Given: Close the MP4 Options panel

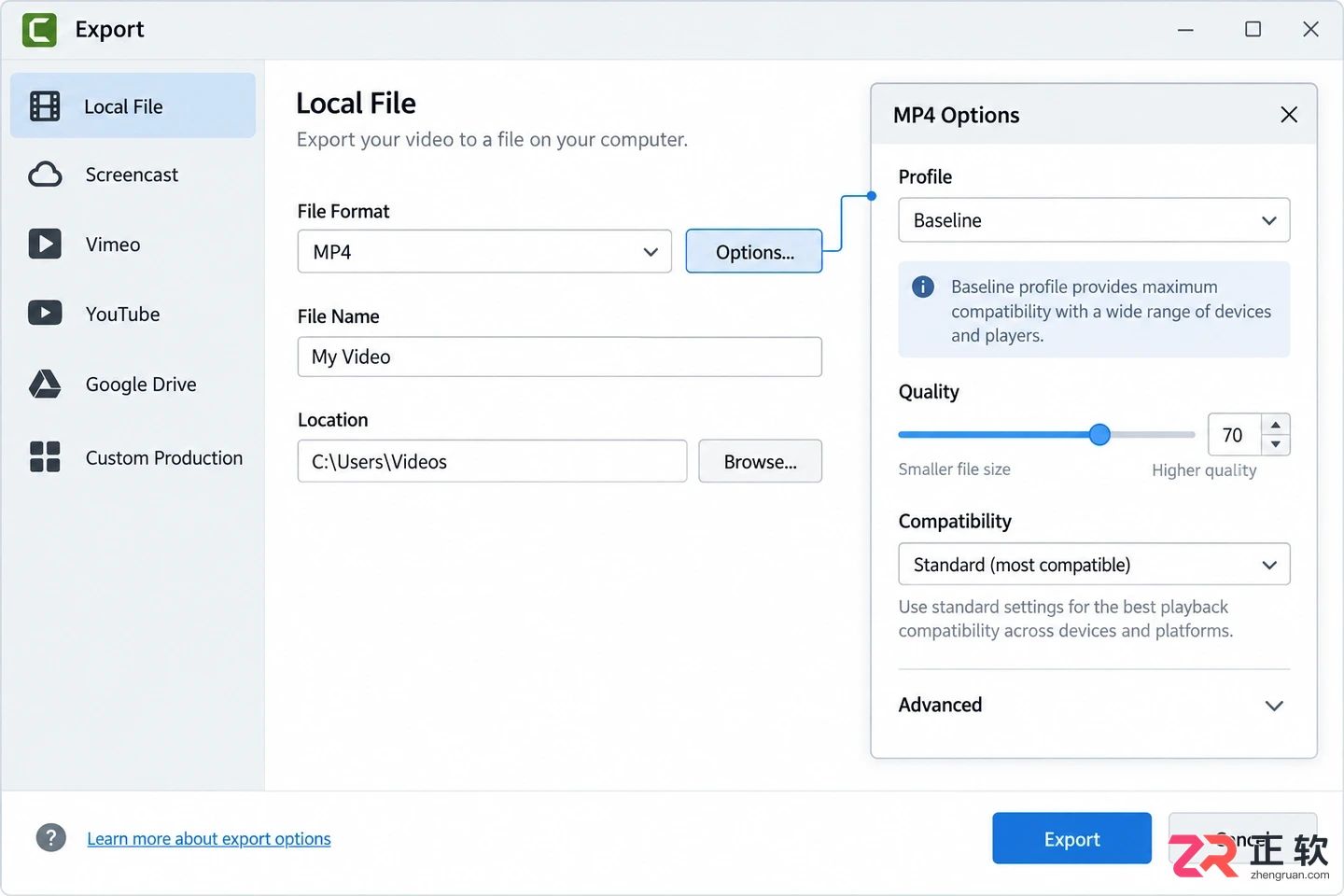Looking at the screenshot, I should (1289, 115).
